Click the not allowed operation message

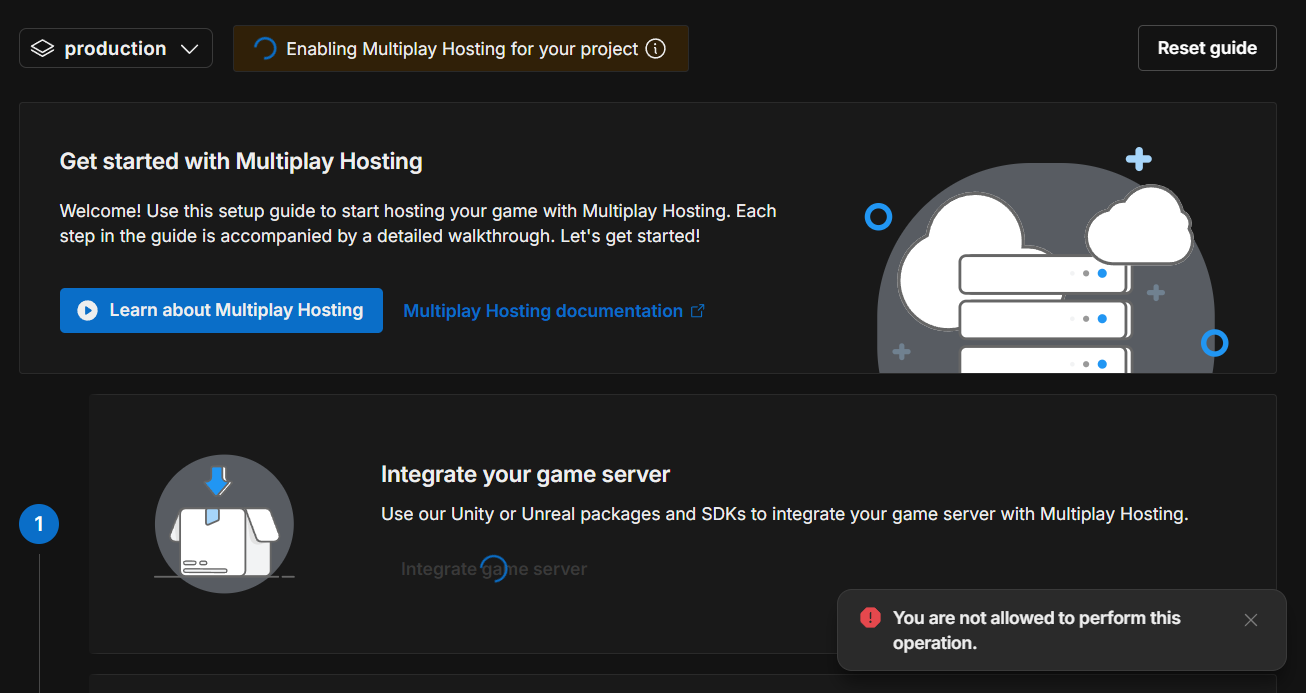coord(1036,630)
